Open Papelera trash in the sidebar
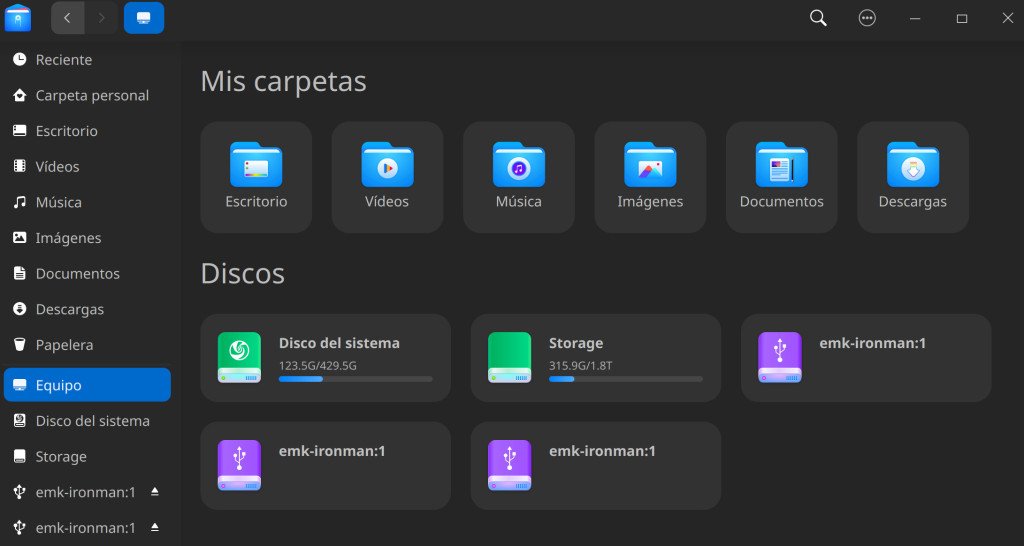This screenshot has width=1024, height=546. click(x=87, y=345)
